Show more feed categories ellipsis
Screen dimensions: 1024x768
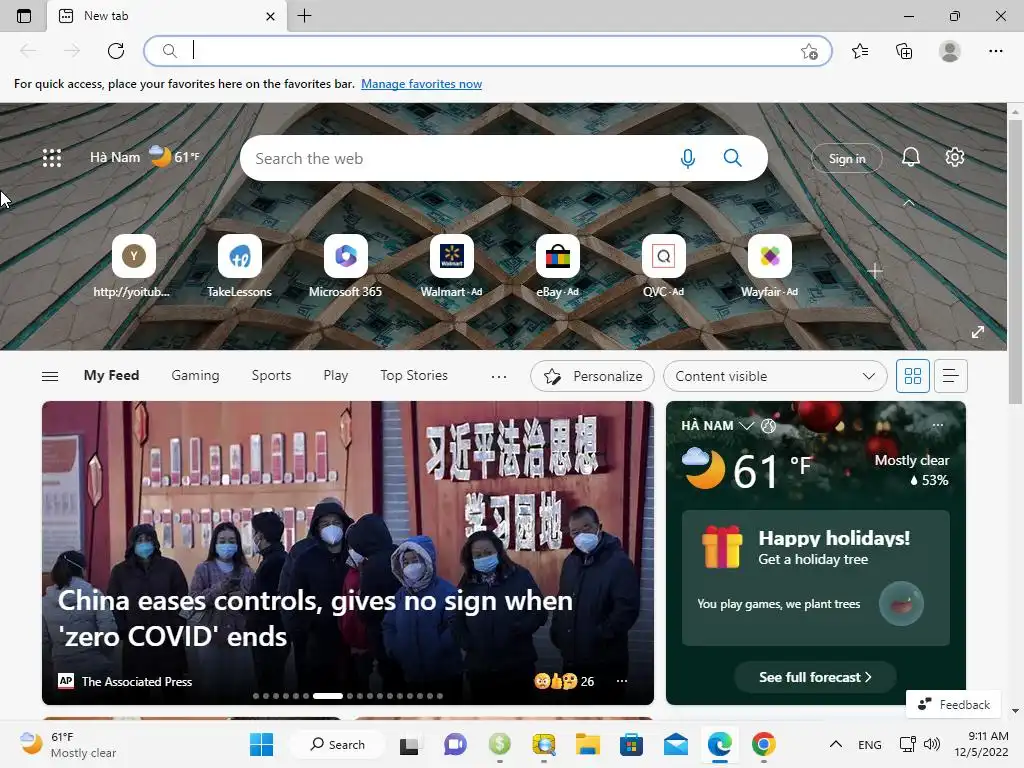499,376
